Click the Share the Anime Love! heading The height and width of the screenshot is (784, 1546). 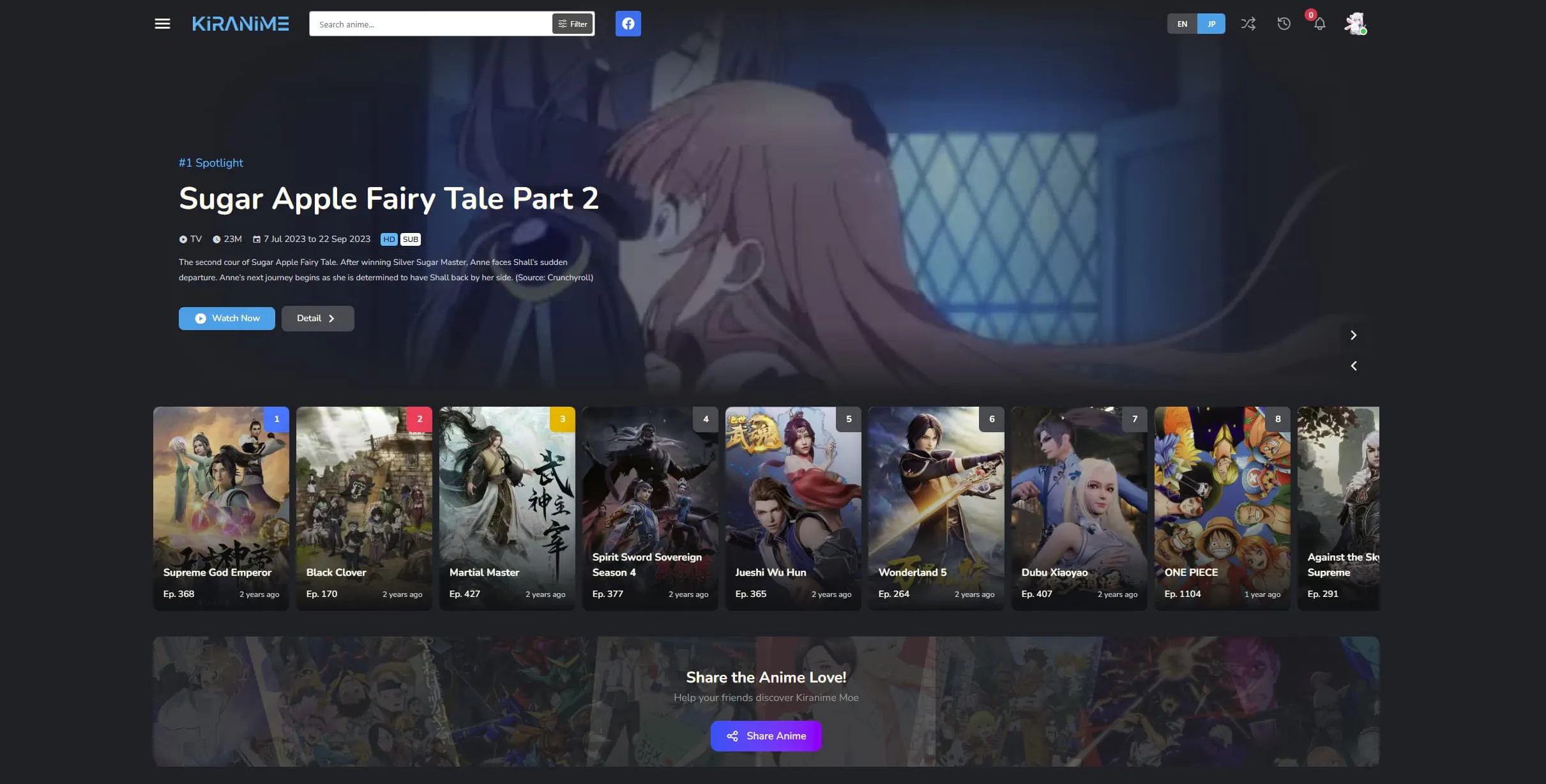click(x=766, y=677)
